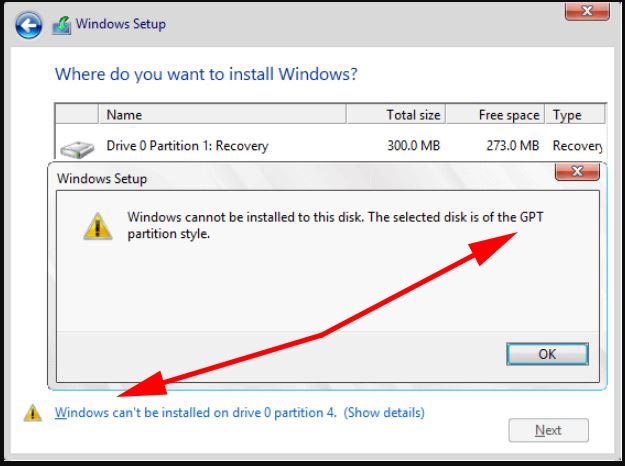Click the blue back arrow button
The image size is (625, 466).
30,24
